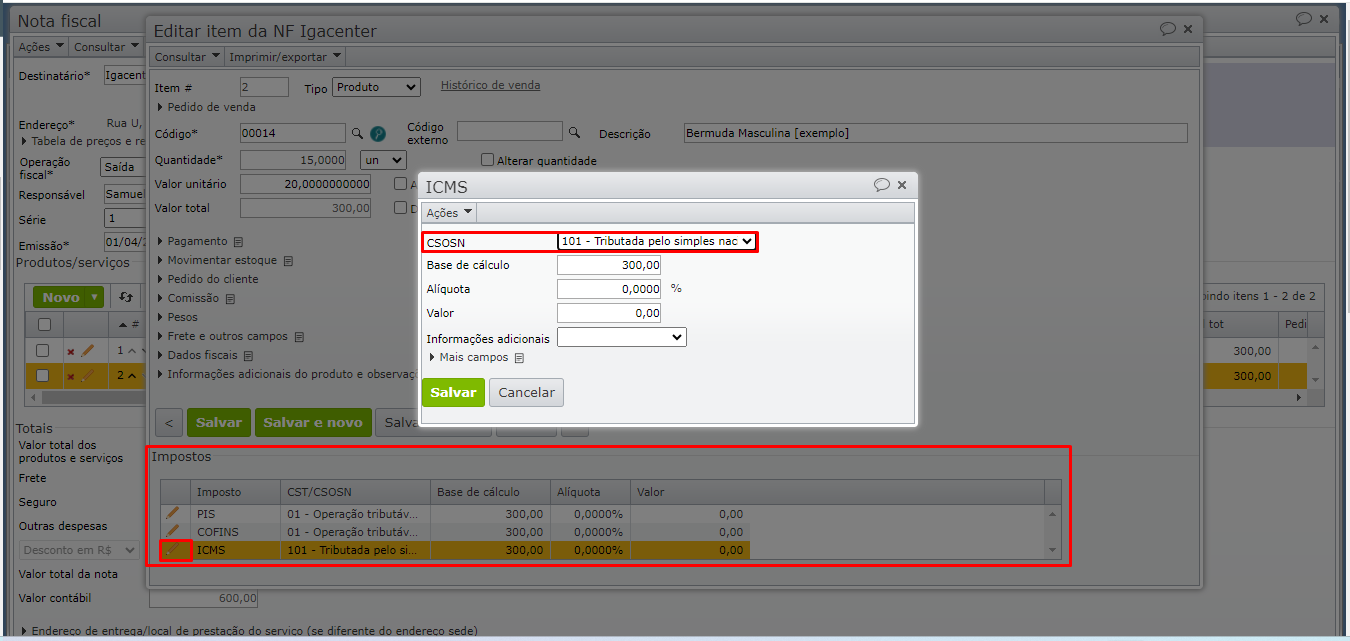Delete item 1 with red X icon

click(70, 351)
